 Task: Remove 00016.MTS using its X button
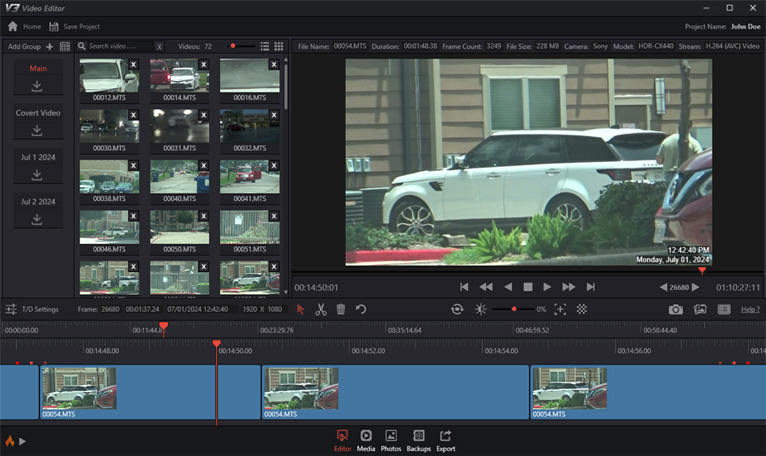point(274,65)
